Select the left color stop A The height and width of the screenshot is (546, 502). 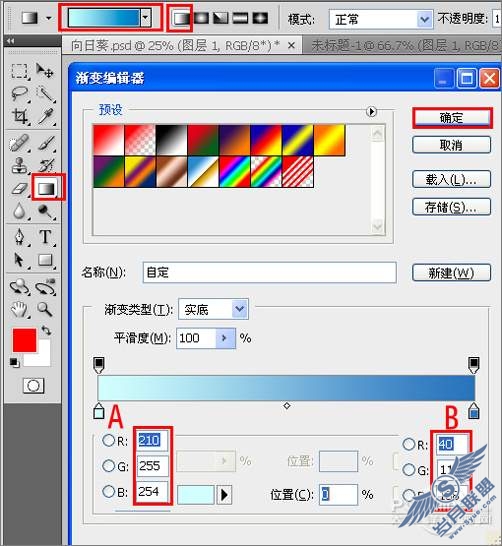coord(99,411)
